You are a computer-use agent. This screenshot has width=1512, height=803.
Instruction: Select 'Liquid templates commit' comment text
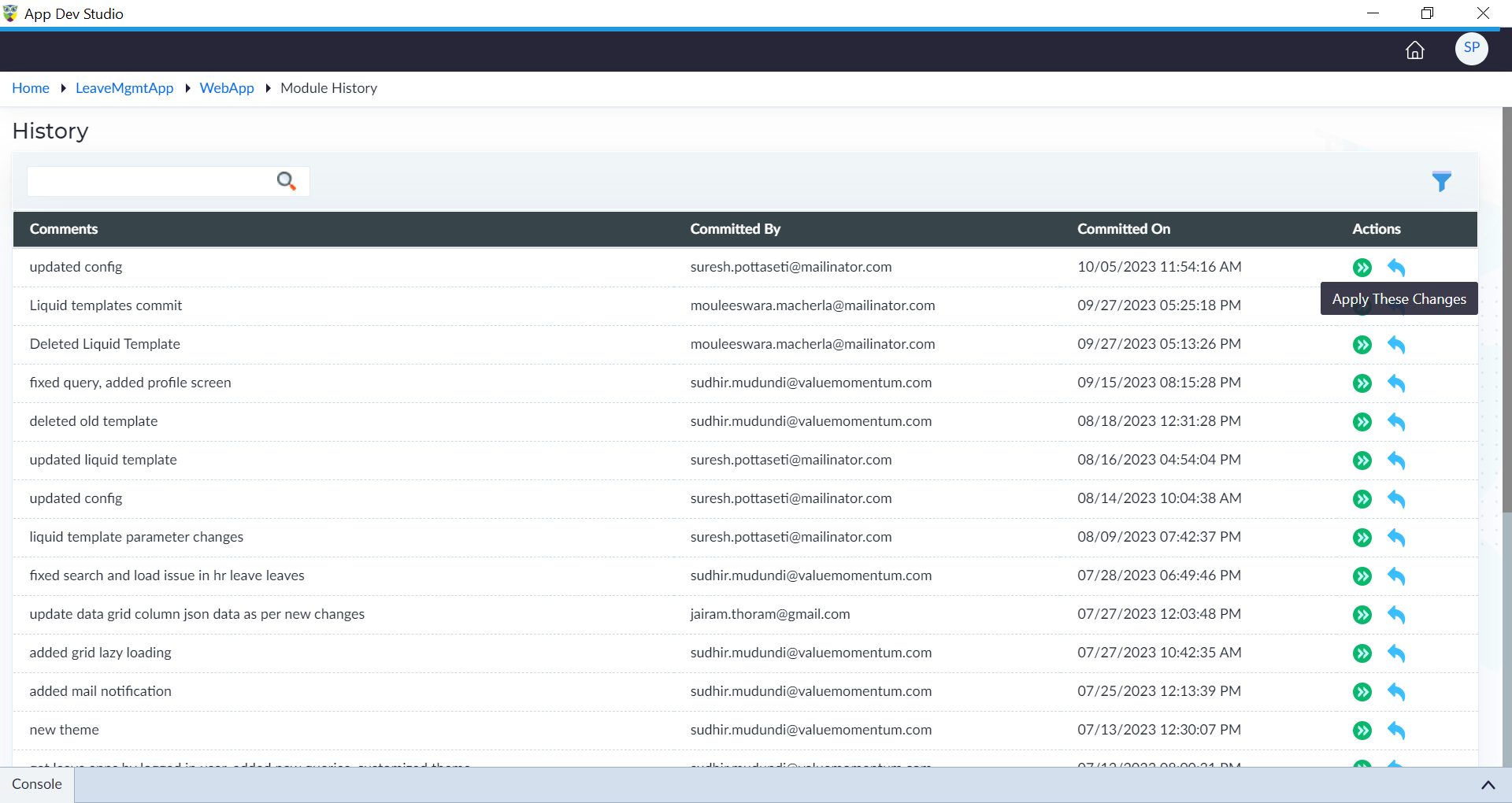(106, 305)
